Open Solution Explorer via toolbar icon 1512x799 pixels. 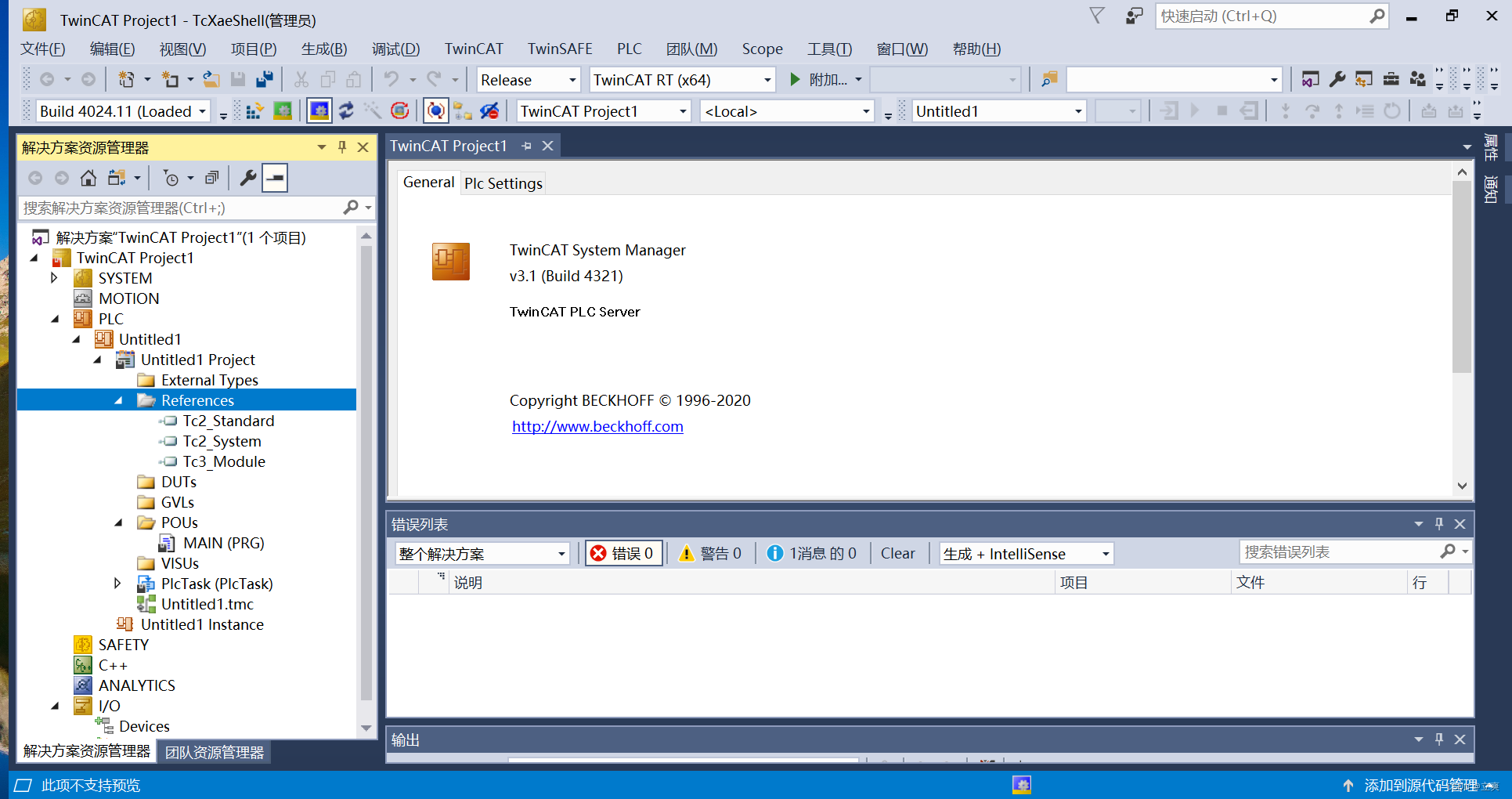[x=1310, y=79]
